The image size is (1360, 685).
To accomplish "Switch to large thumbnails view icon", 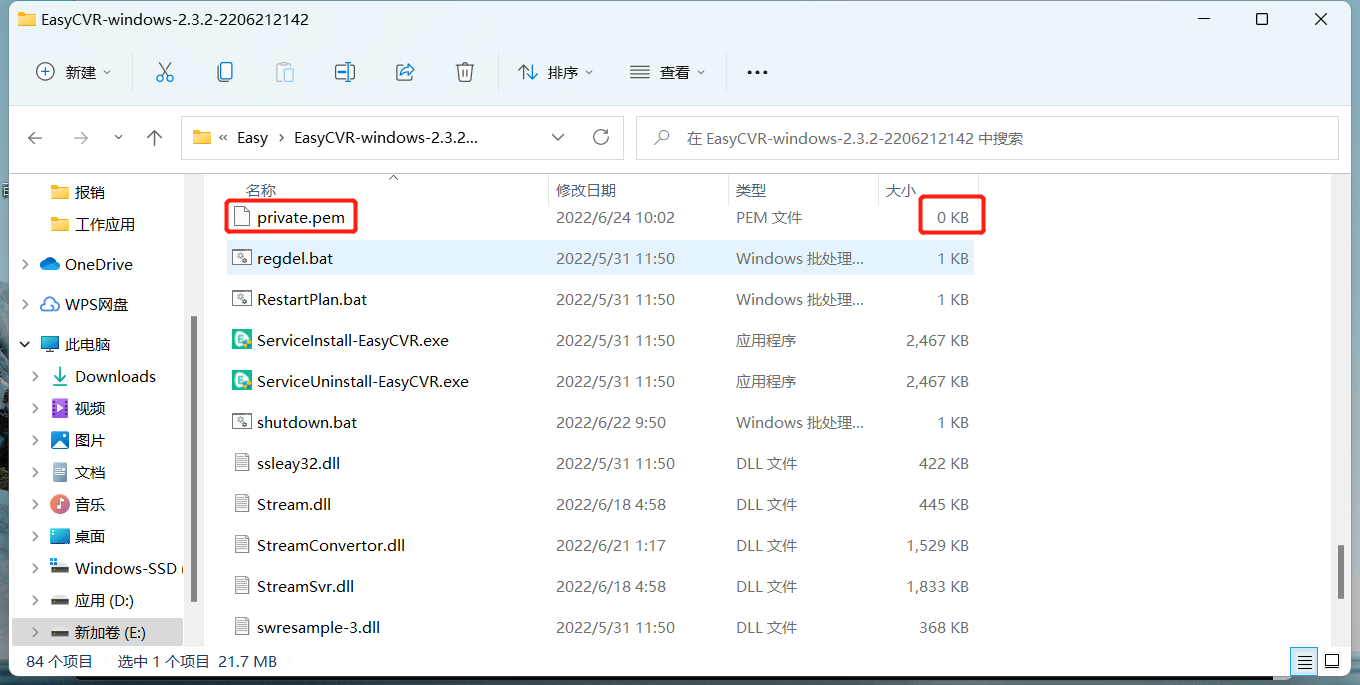I will click(x=1332, y=661).
